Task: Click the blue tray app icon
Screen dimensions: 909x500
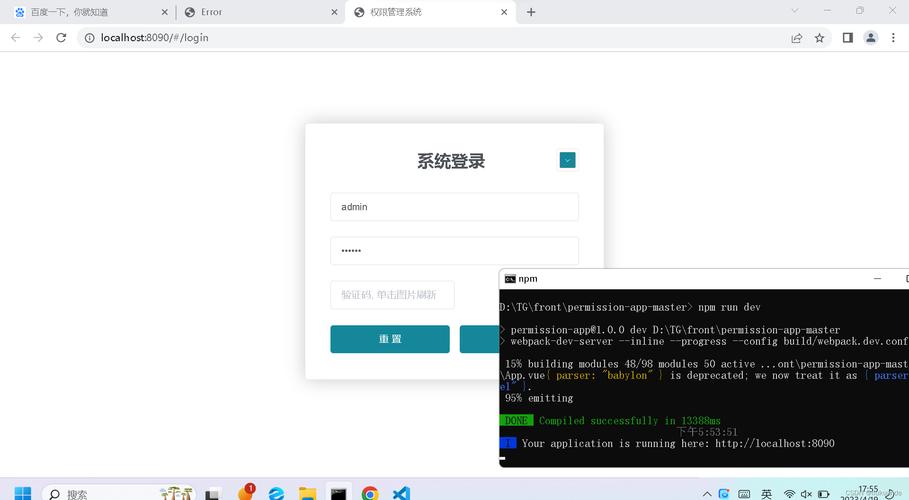Action: pos(723,494)
